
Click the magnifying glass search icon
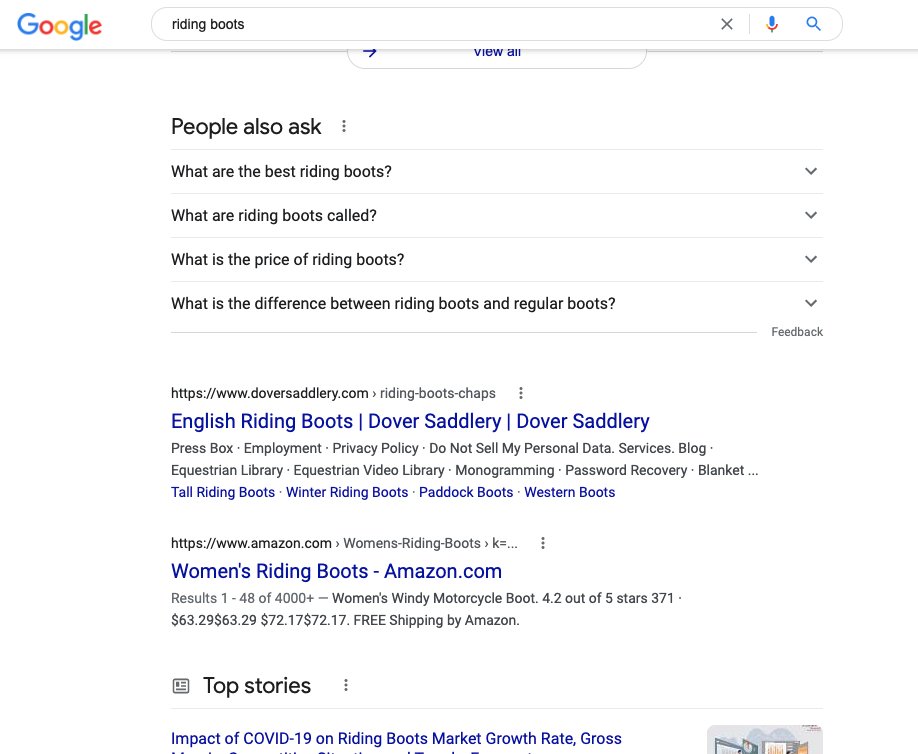[813, 24]
